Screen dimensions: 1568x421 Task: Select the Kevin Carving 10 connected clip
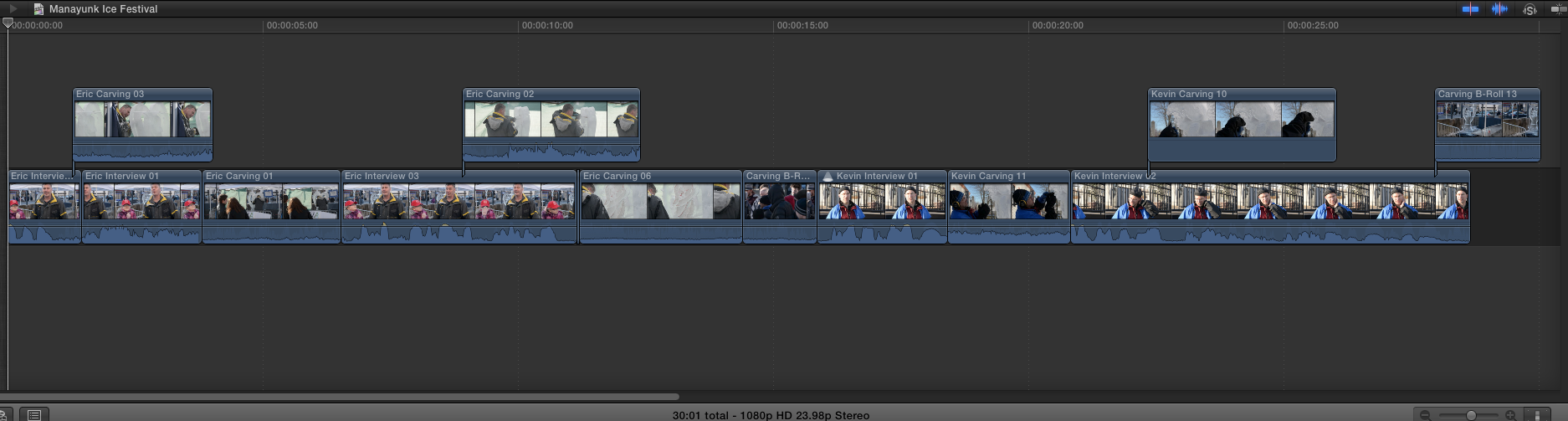point(1242,124)
